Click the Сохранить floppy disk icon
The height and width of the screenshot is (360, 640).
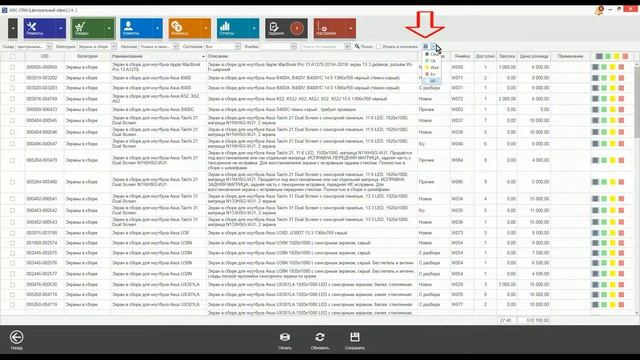click(355, 337)
